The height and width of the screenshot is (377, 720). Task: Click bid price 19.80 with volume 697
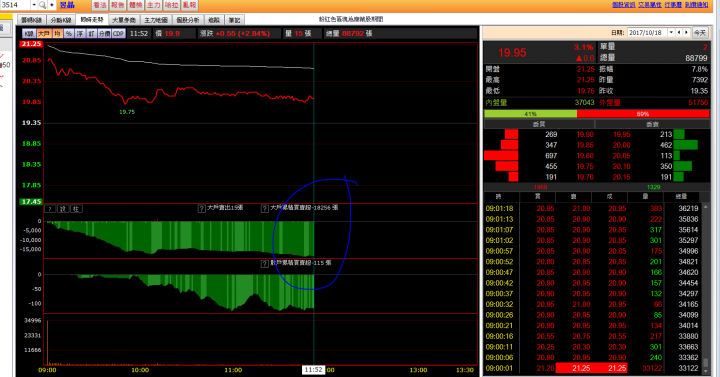pyautogui.click(x=585, y=156)
